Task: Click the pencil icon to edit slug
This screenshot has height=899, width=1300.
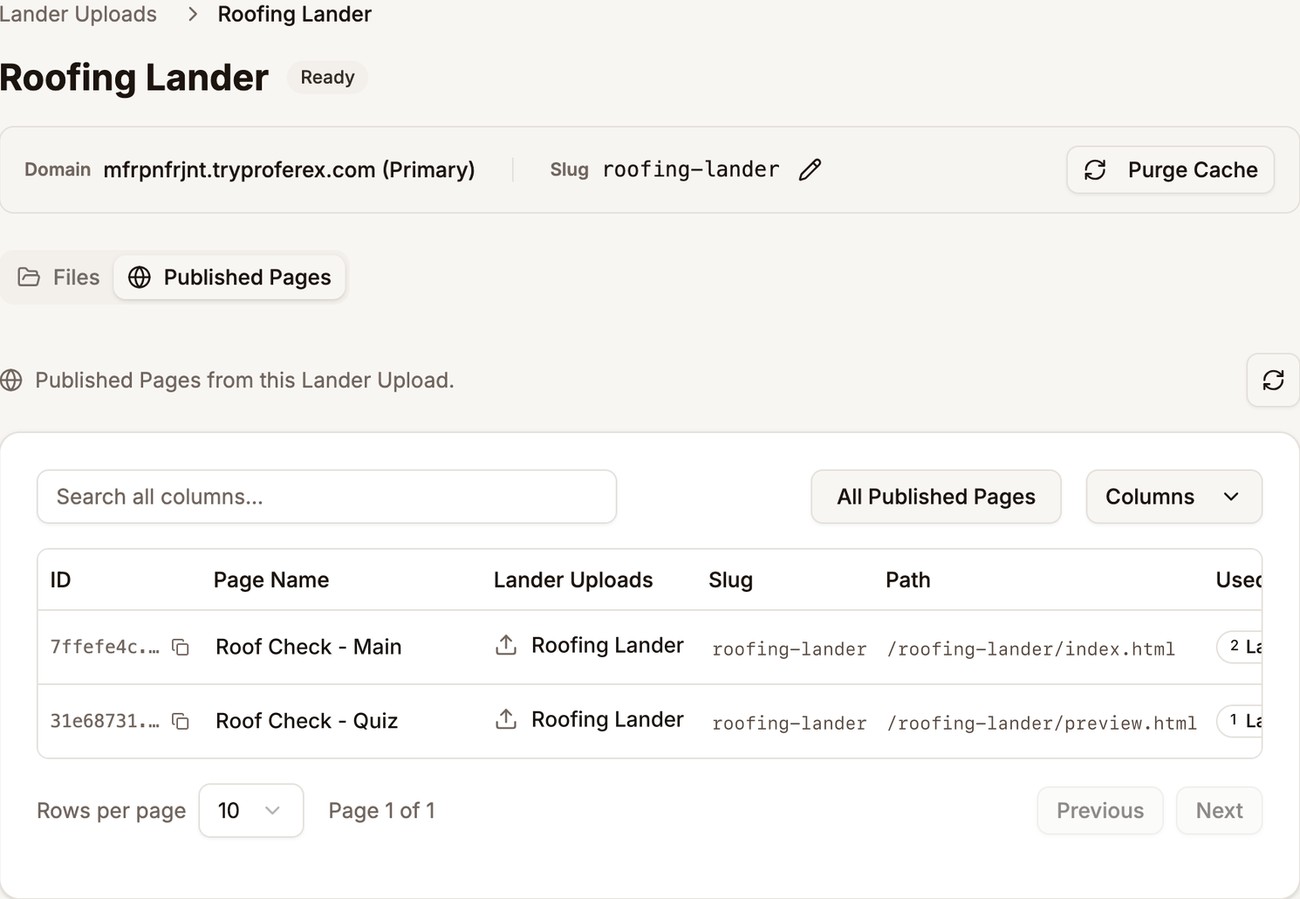Action: tap(810, 170)
